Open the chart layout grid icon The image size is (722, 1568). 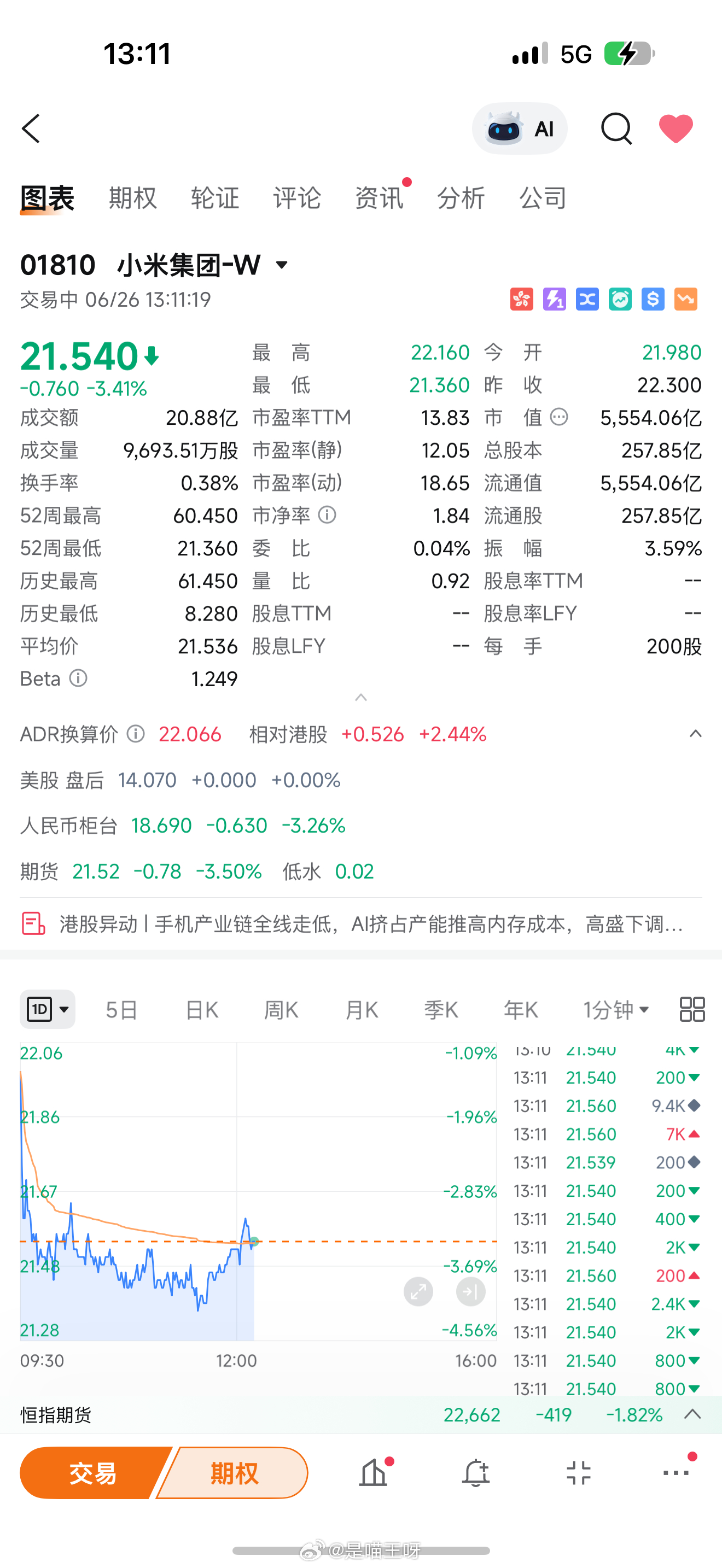[692, 1009]
